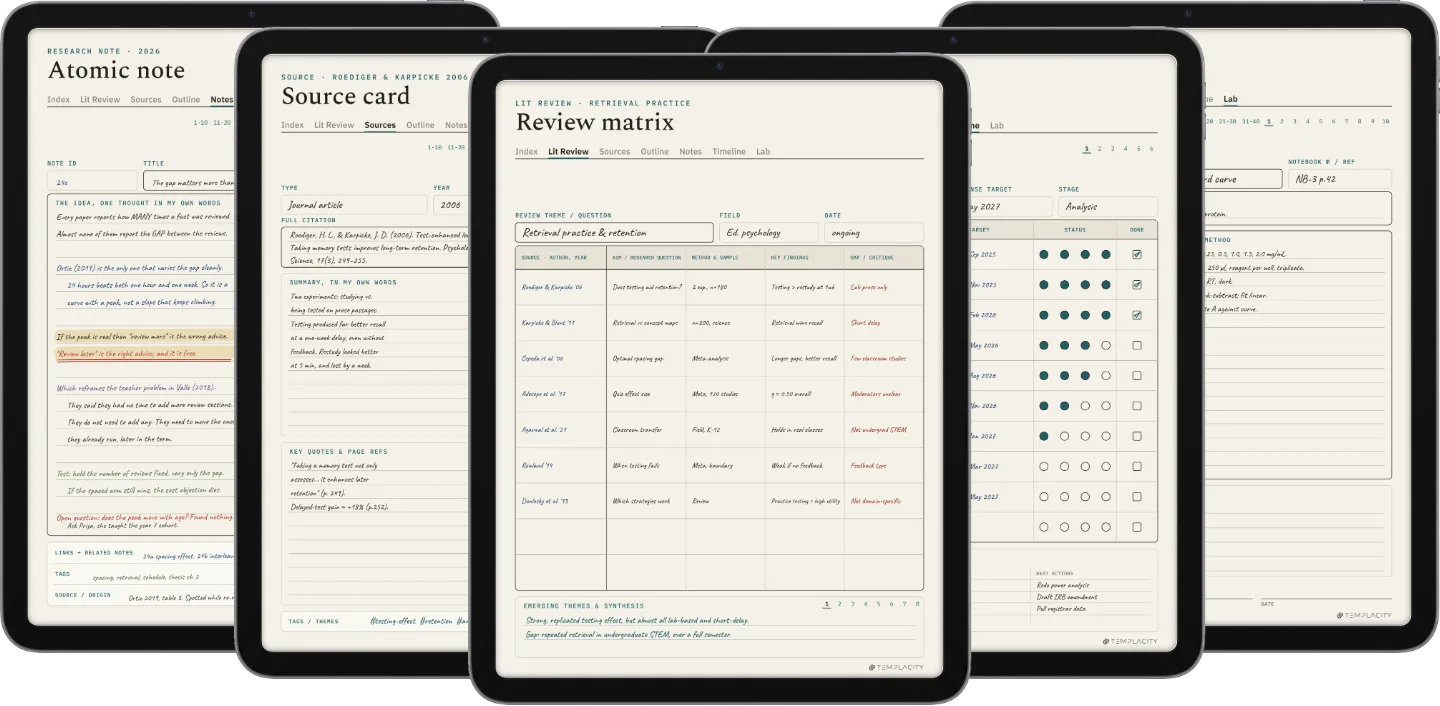Image resolution: width=1440 pixels, height=706 pixels.
Task: Select the Dunlosky et al. '13 entry
Action: 561,501
